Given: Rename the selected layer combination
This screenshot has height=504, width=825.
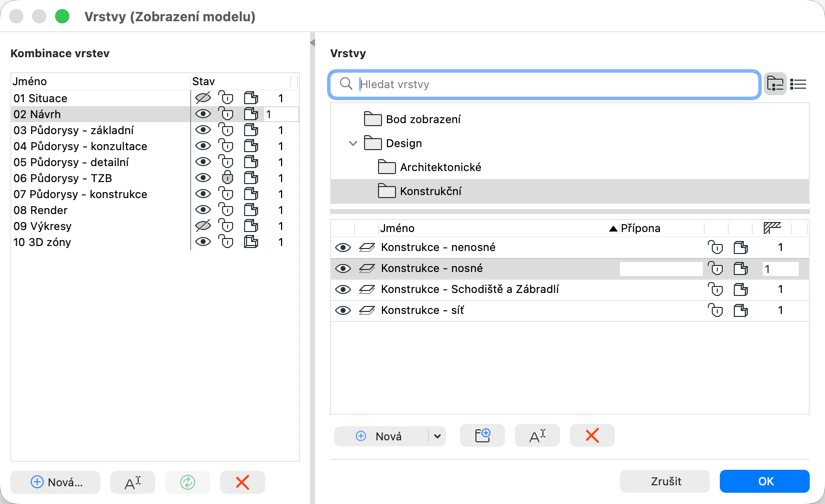Looking at the screenshot, I should click(x=133, y=482).
